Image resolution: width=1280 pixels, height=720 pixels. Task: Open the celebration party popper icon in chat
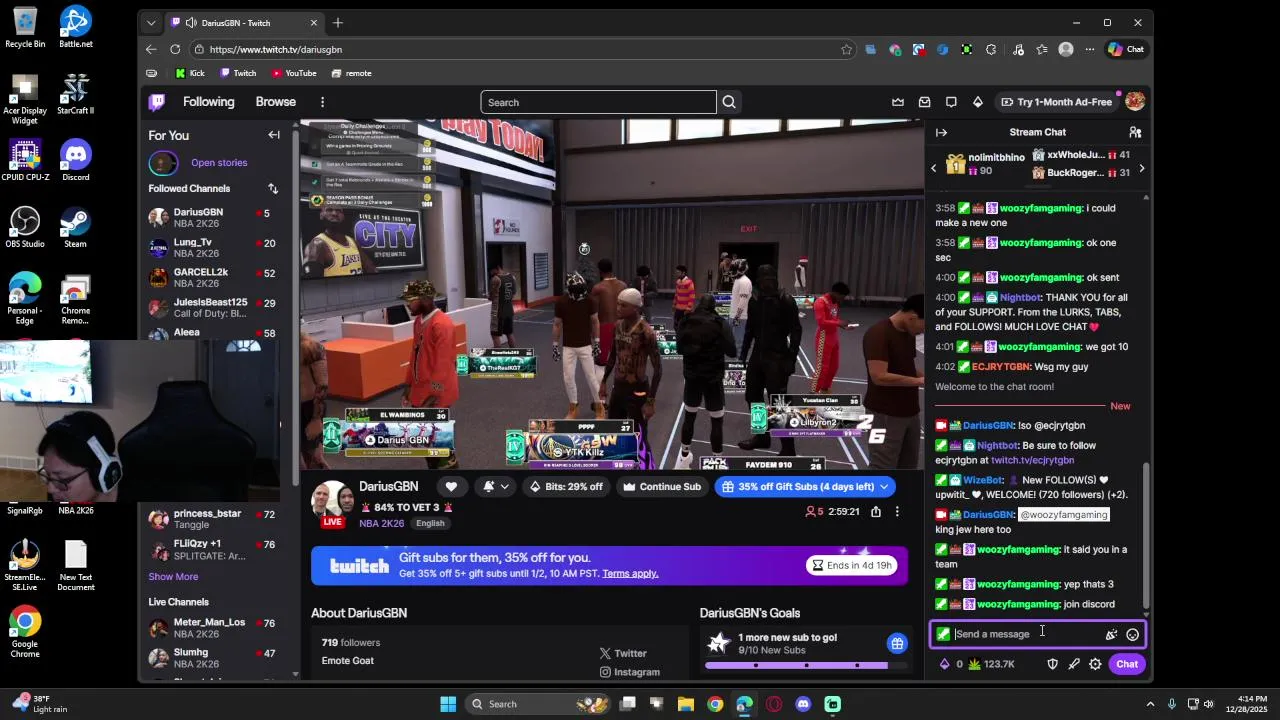point(1111,634)
